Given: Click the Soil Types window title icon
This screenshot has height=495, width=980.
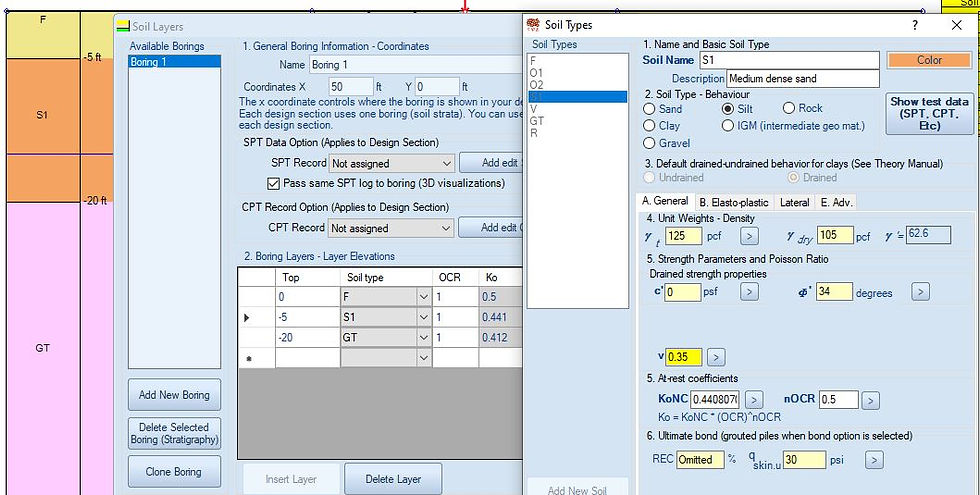Looking at the screenshot, I should [x=533, y=24].
